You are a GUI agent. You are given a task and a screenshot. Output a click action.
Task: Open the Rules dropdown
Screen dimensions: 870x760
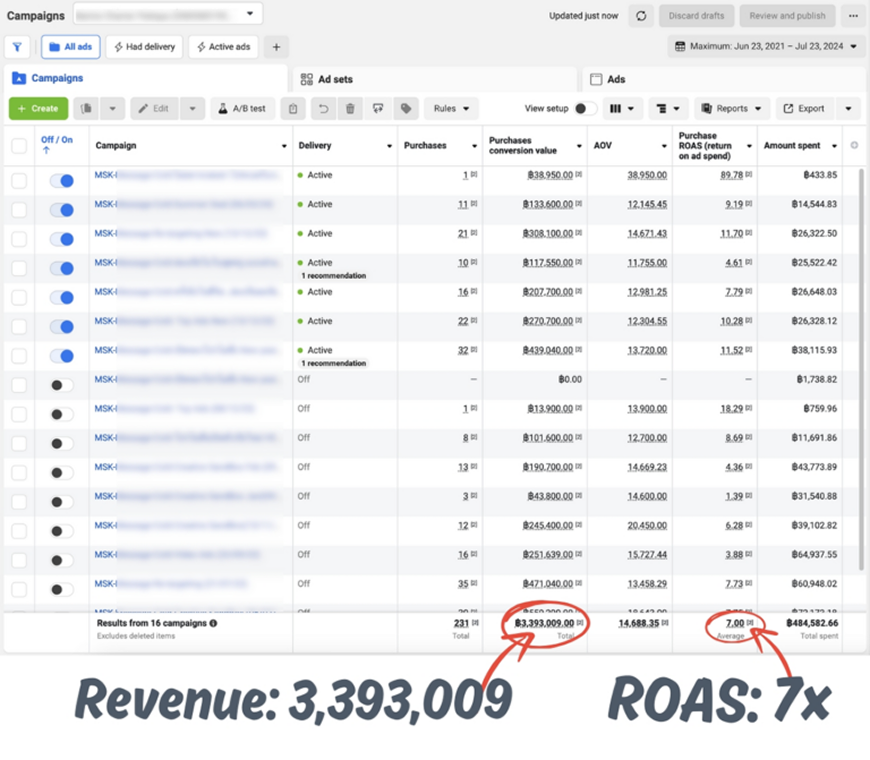(x=451, y=109)
